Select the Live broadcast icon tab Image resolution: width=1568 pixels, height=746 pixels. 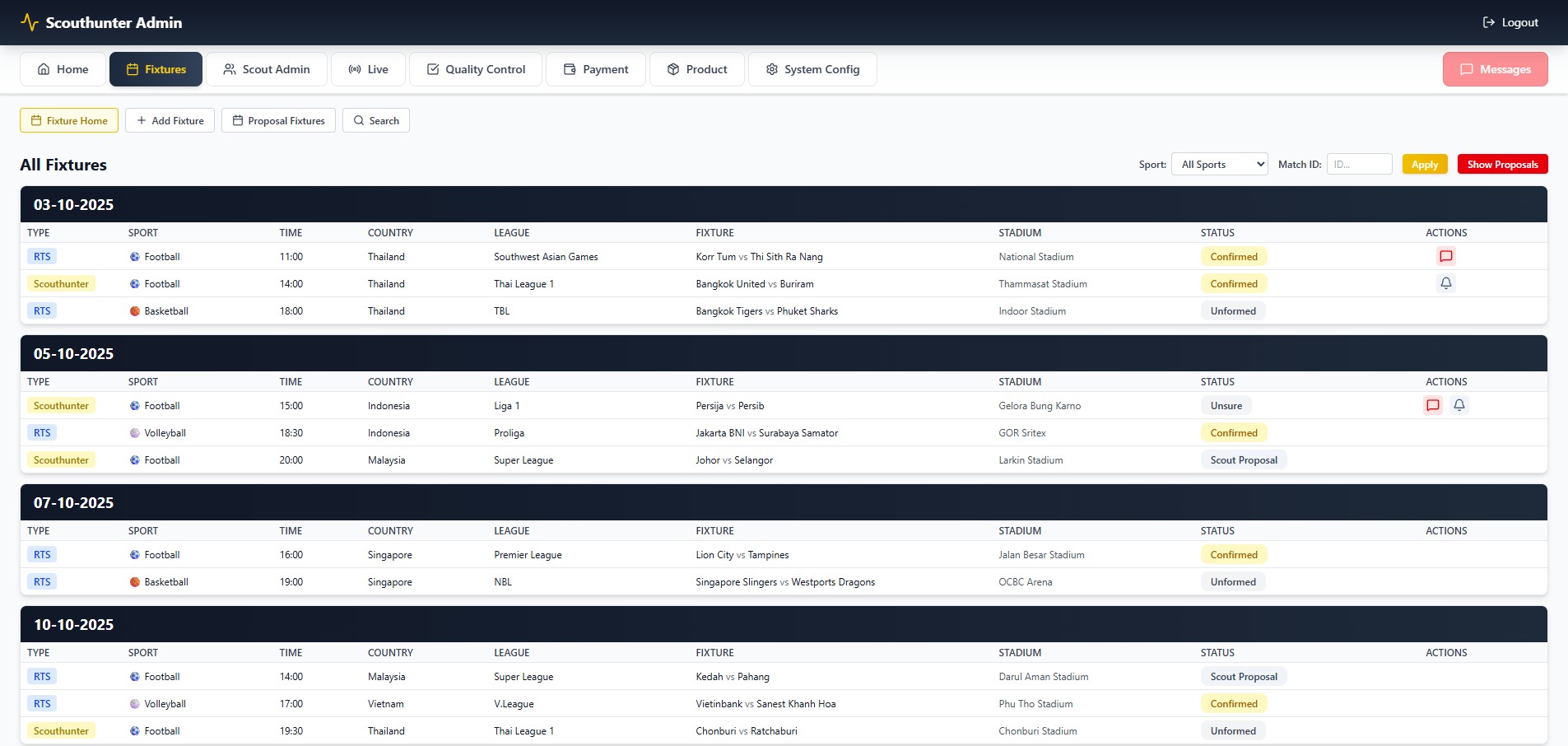[x=367, y=69]
